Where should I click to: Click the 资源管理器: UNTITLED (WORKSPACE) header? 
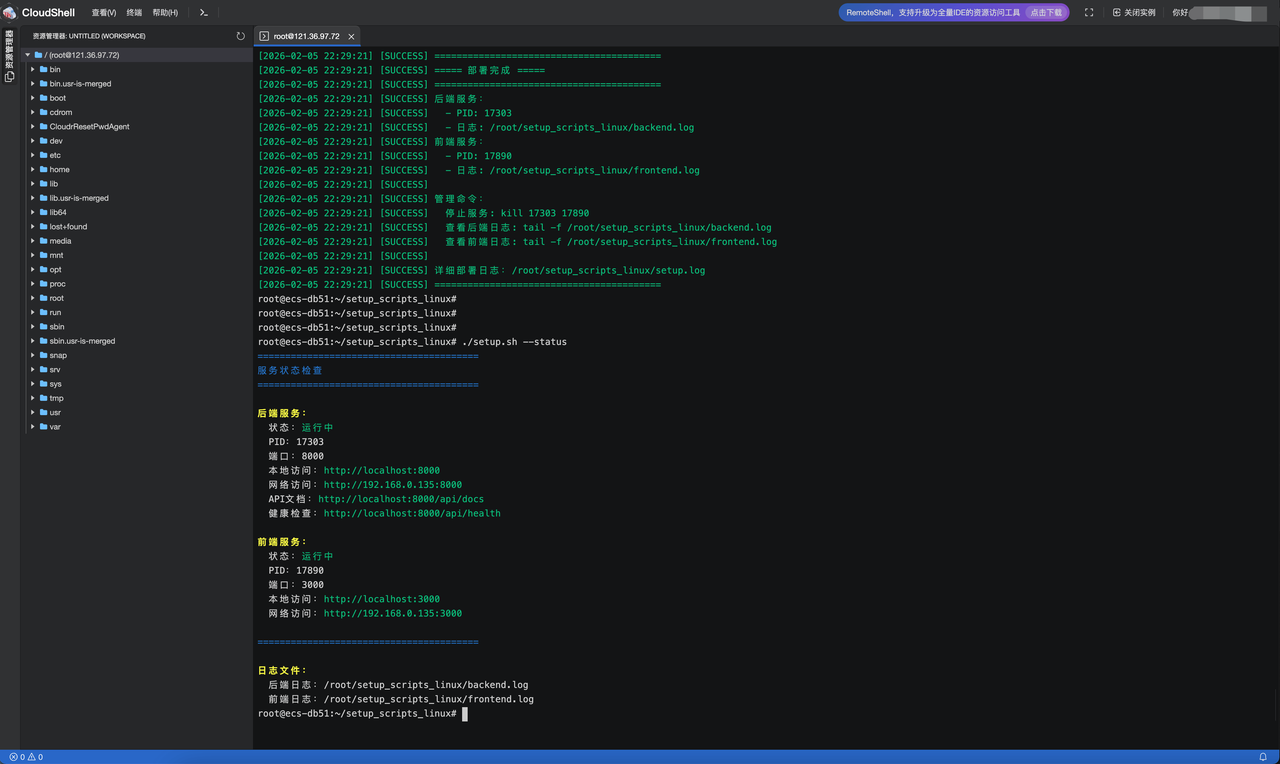coord(89,36)
